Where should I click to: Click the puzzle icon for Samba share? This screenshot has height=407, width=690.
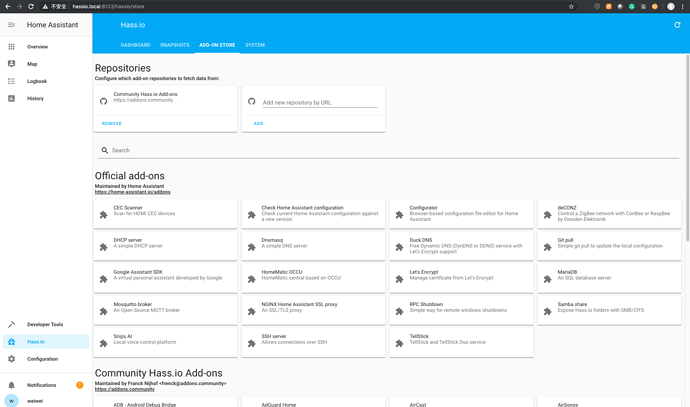click(x=547, y=311)
